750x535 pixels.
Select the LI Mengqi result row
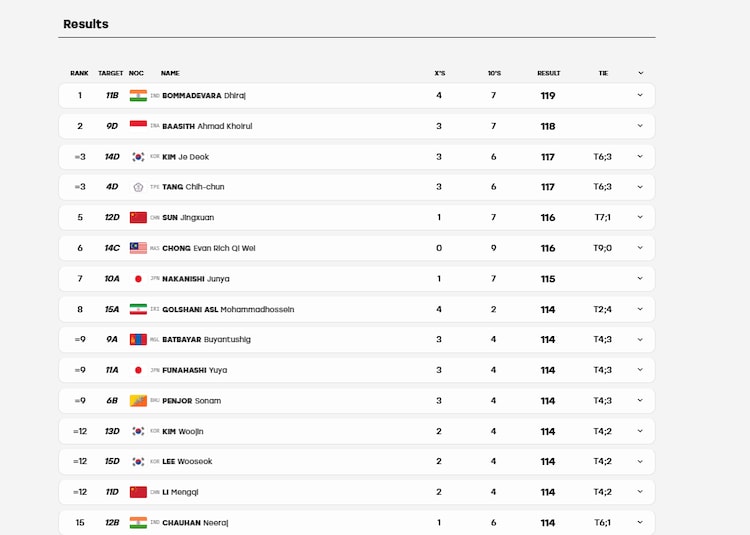[x=357, y=492]
